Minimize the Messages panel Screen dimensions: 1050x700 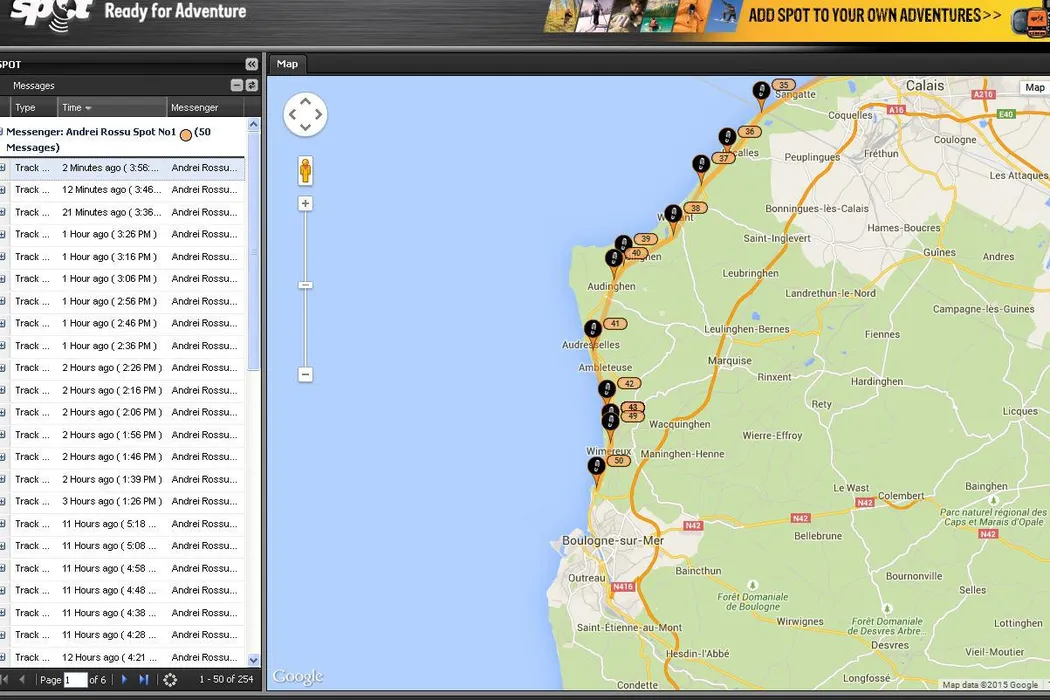[237, 86]
